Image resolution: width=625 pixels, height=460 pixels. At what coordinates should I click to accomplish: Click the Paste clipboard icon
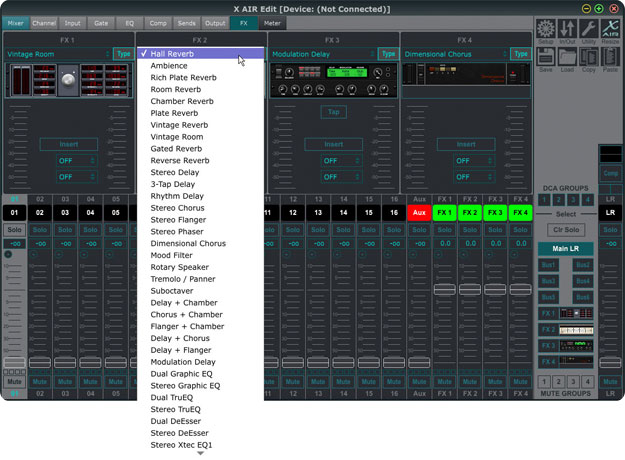click(610, 57)
